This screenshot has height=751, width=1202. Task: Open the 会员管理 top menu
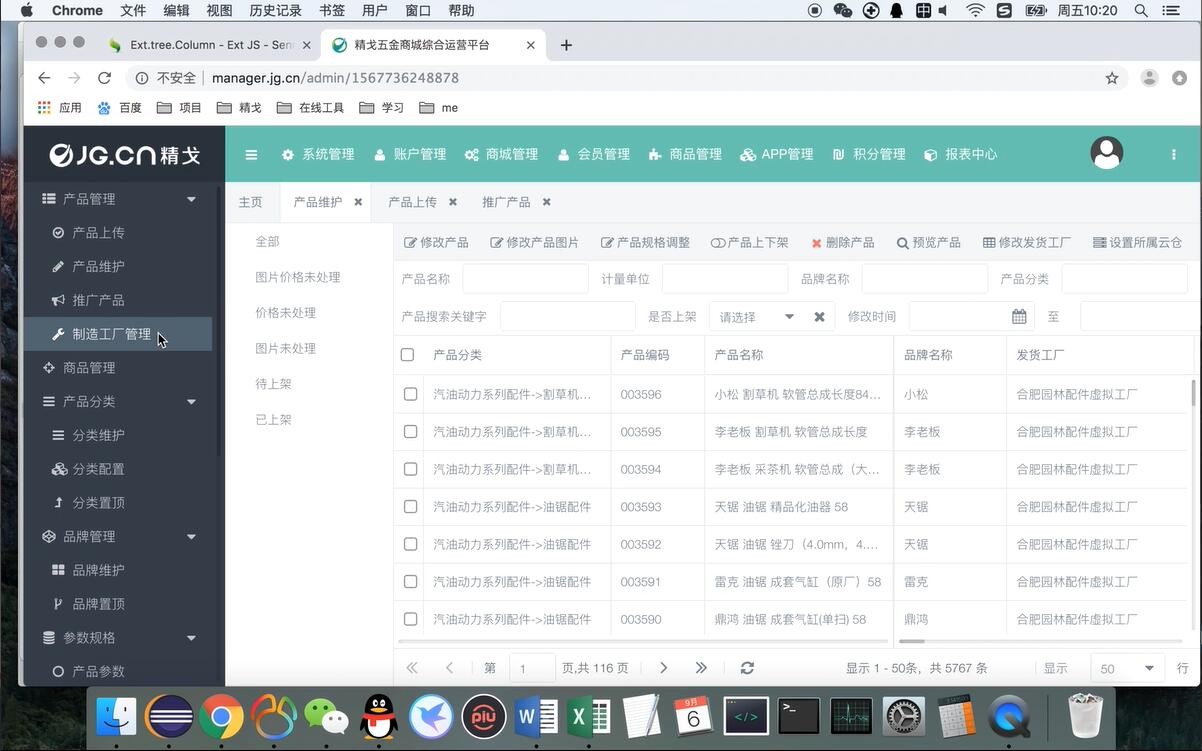(x=594, y=154)
